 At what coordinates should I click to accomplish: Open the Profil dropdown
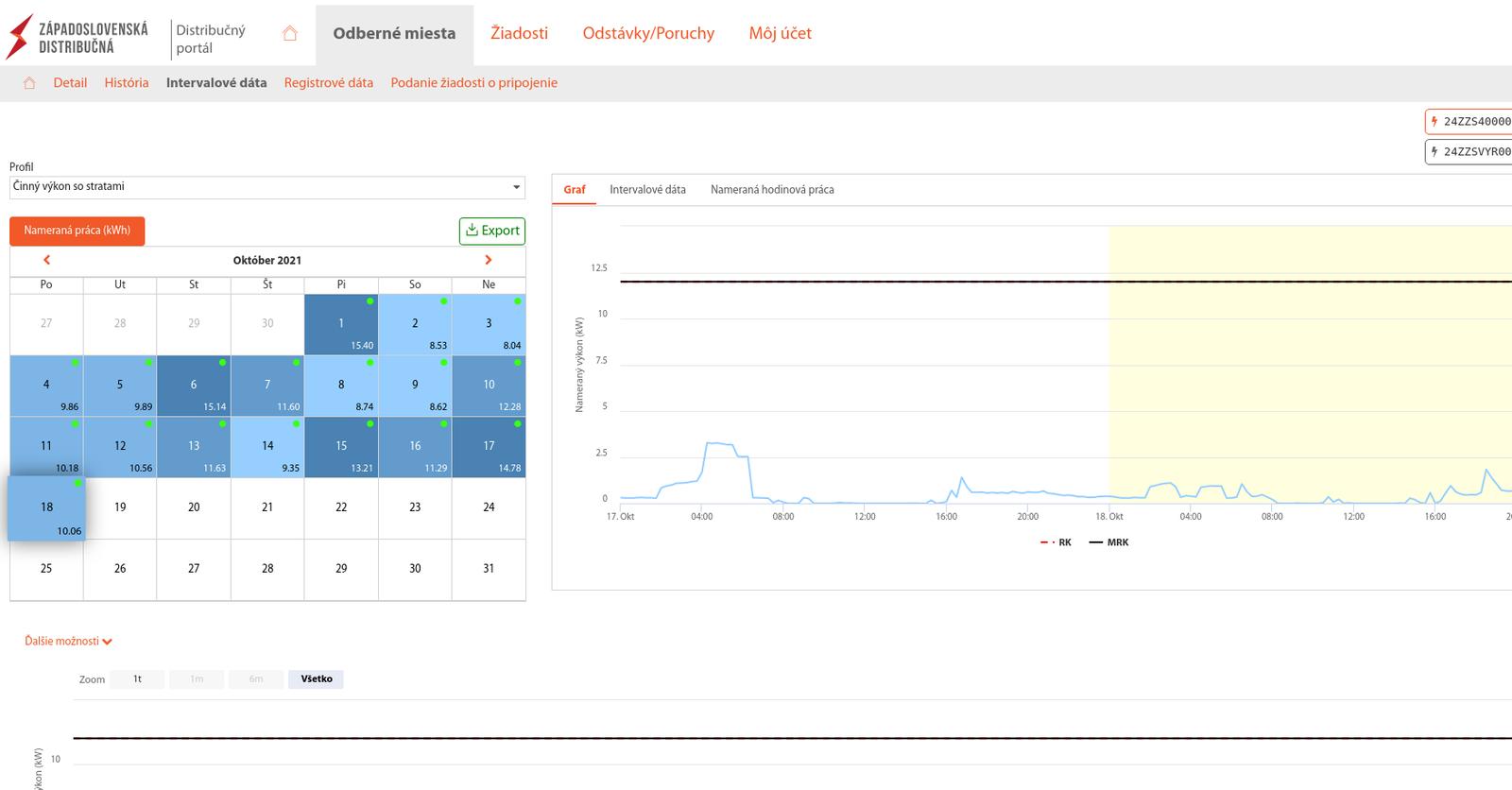pos(267,187)
